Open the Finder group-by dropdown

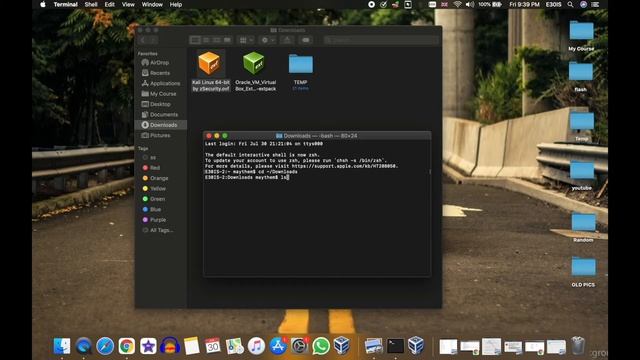pyautogui.click(x=246, y=40)
